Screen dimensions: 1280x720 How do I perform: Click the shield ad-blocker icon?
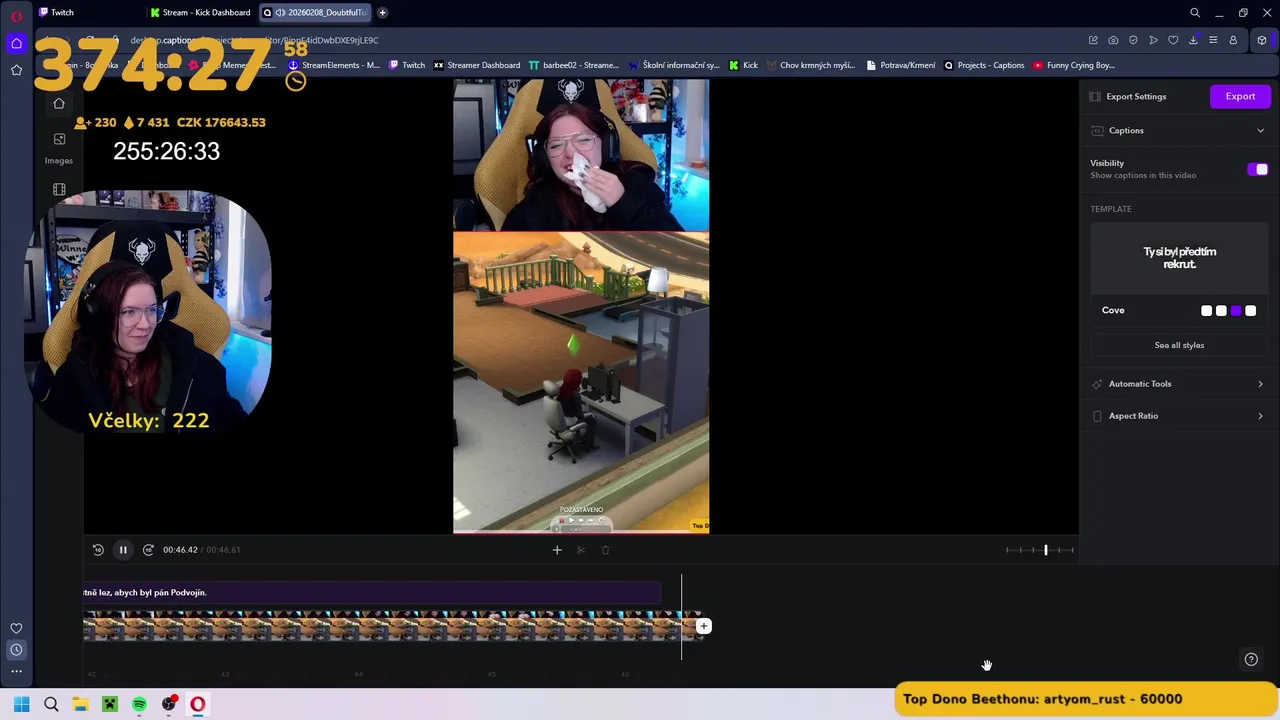tap(1133, 40)
